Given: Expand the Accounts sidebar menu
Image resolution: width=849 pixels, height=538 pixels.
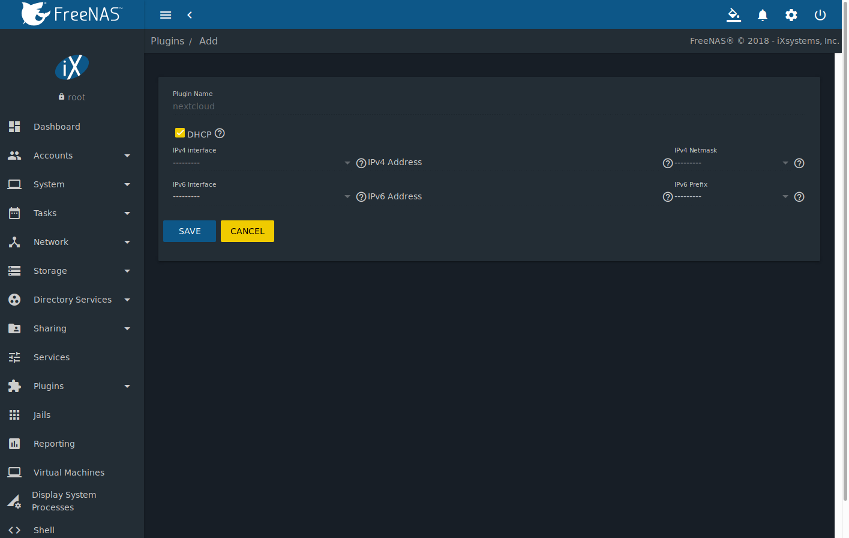Looking at the screenshot, I should click(69, 155).
